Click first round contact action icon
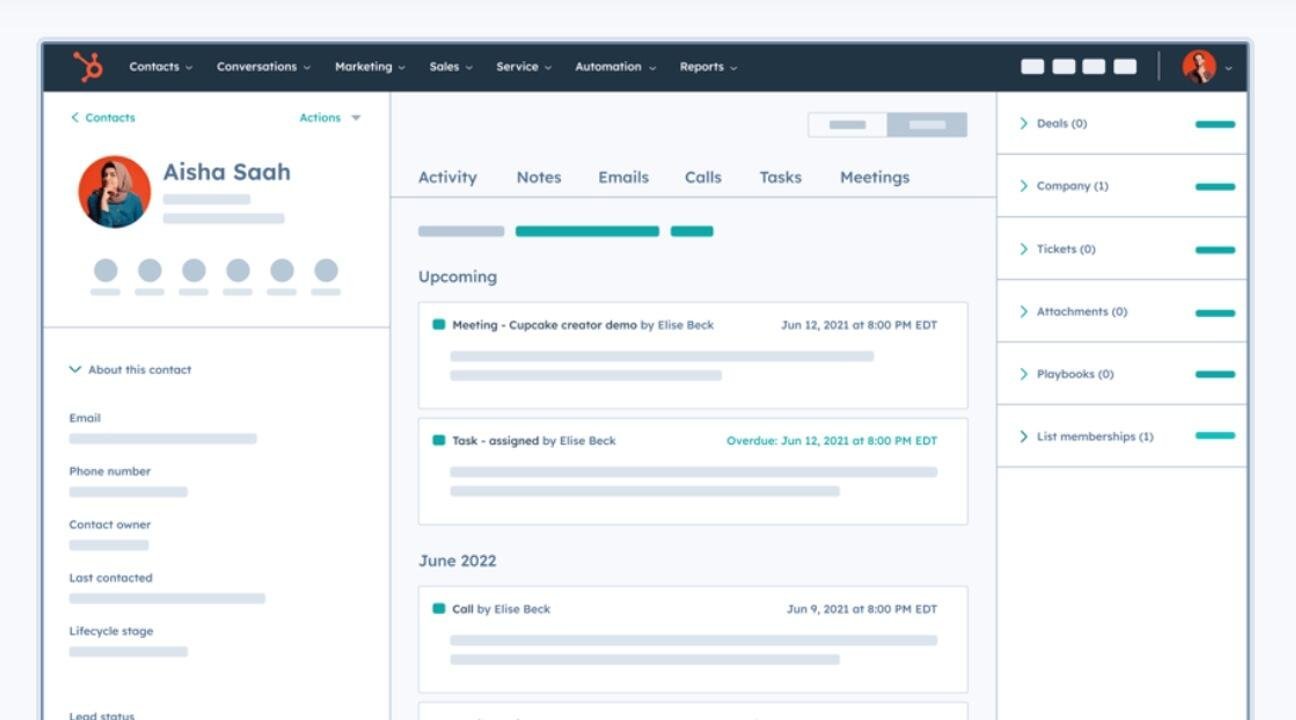1296x720 pixels. (105, 270)
